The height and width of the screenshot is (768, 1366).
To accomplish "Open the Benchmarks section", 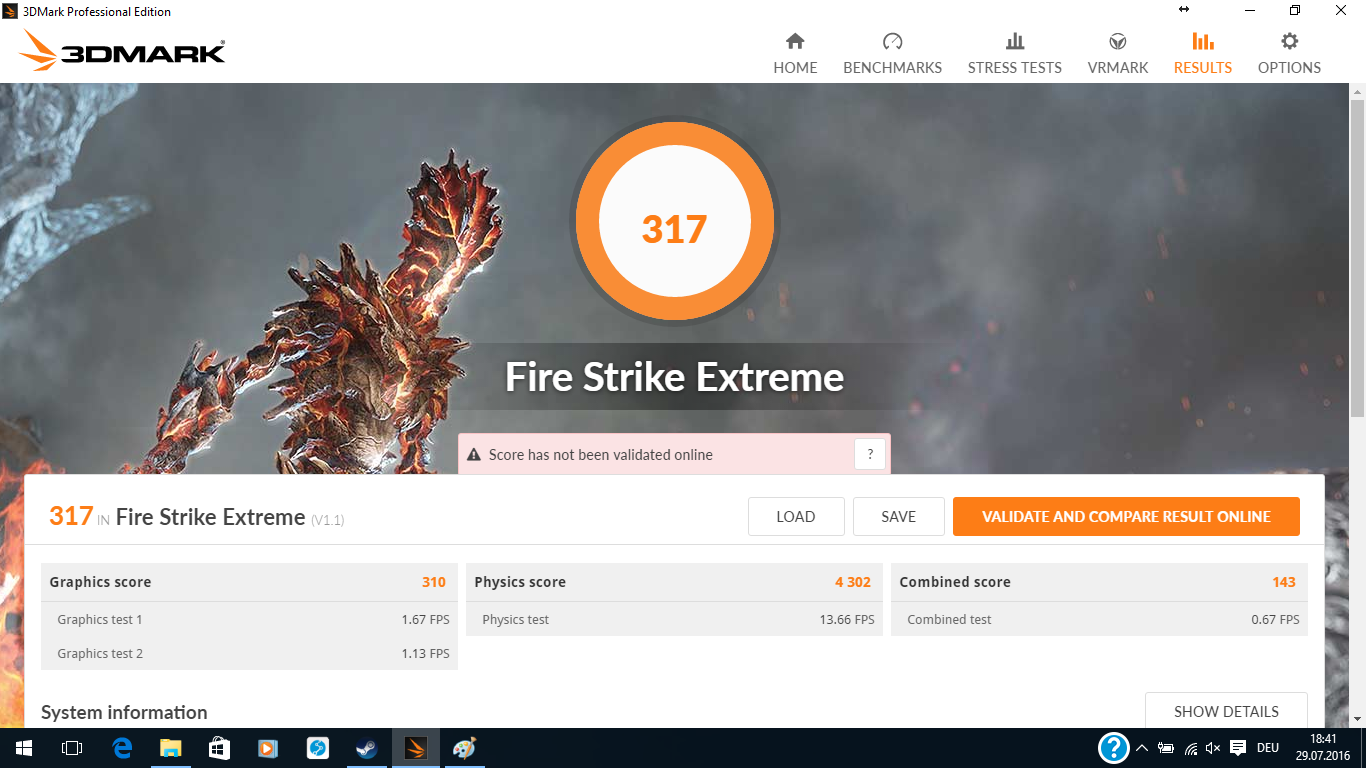I will (892, 54).
